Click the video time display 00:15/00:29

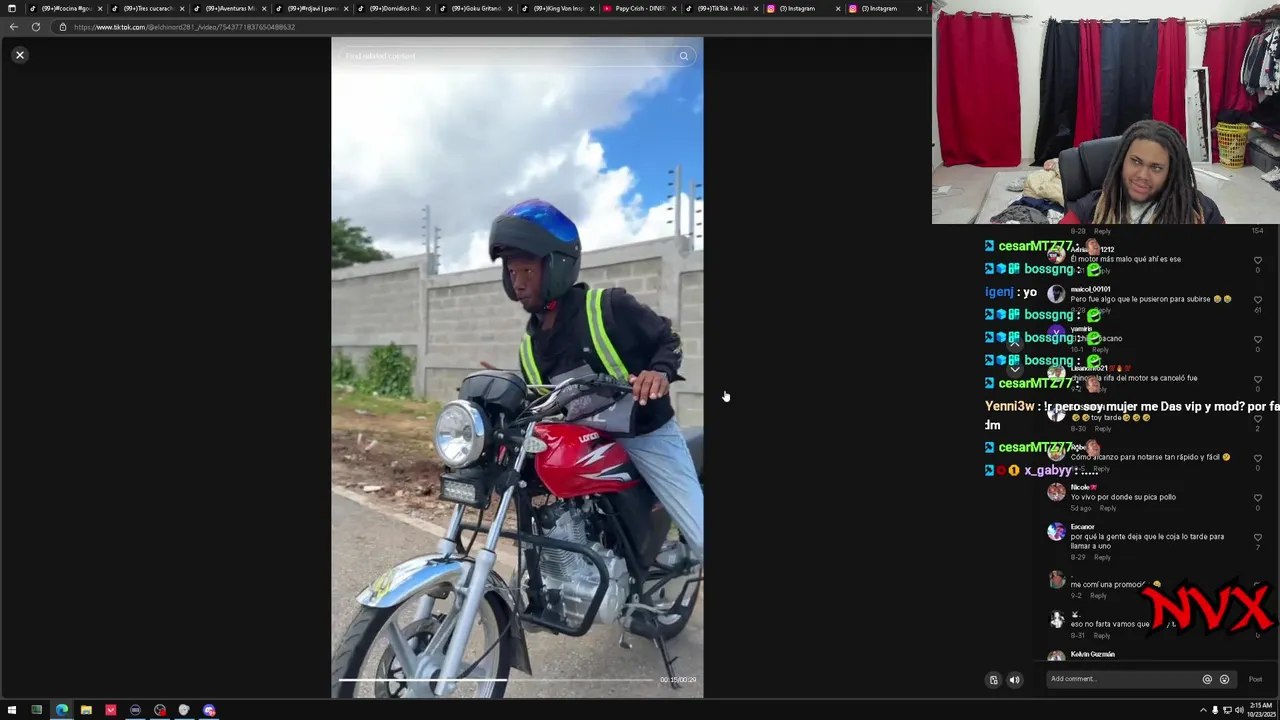[x=678, y=680]
